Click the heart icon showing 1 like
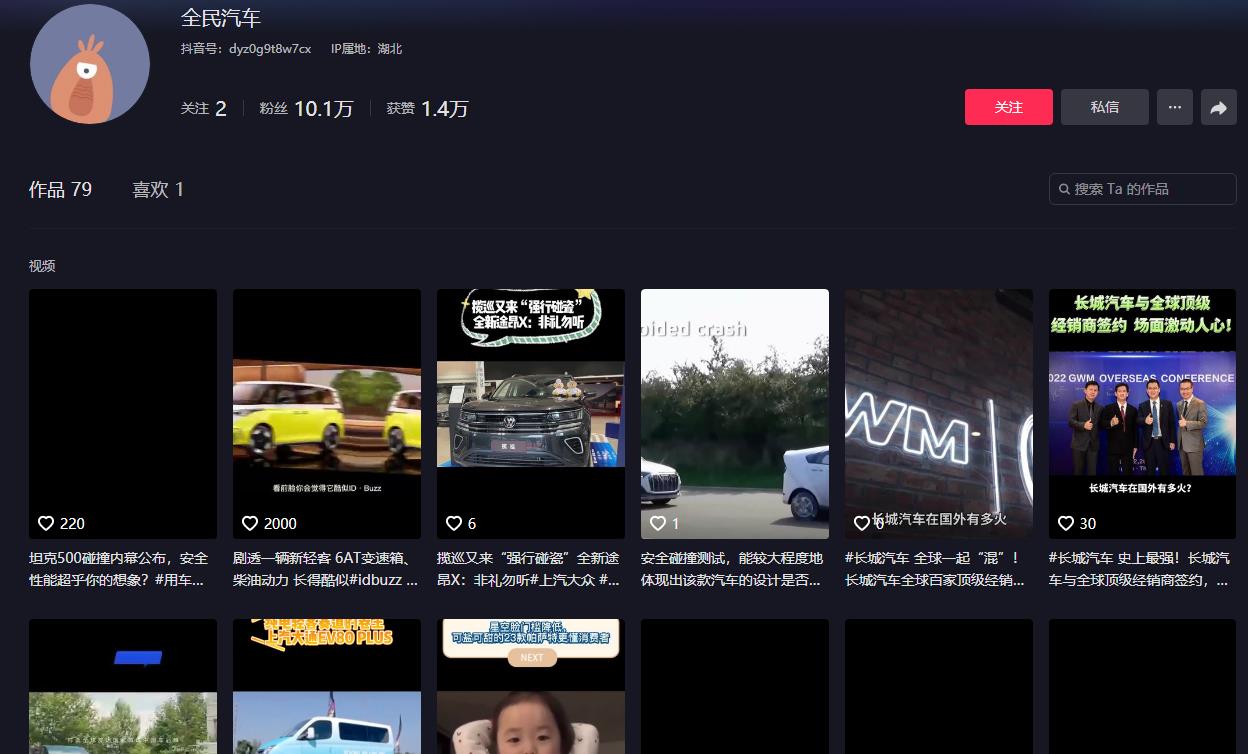The width and height of the screenshot is (1248, 754). click(658, 523)
